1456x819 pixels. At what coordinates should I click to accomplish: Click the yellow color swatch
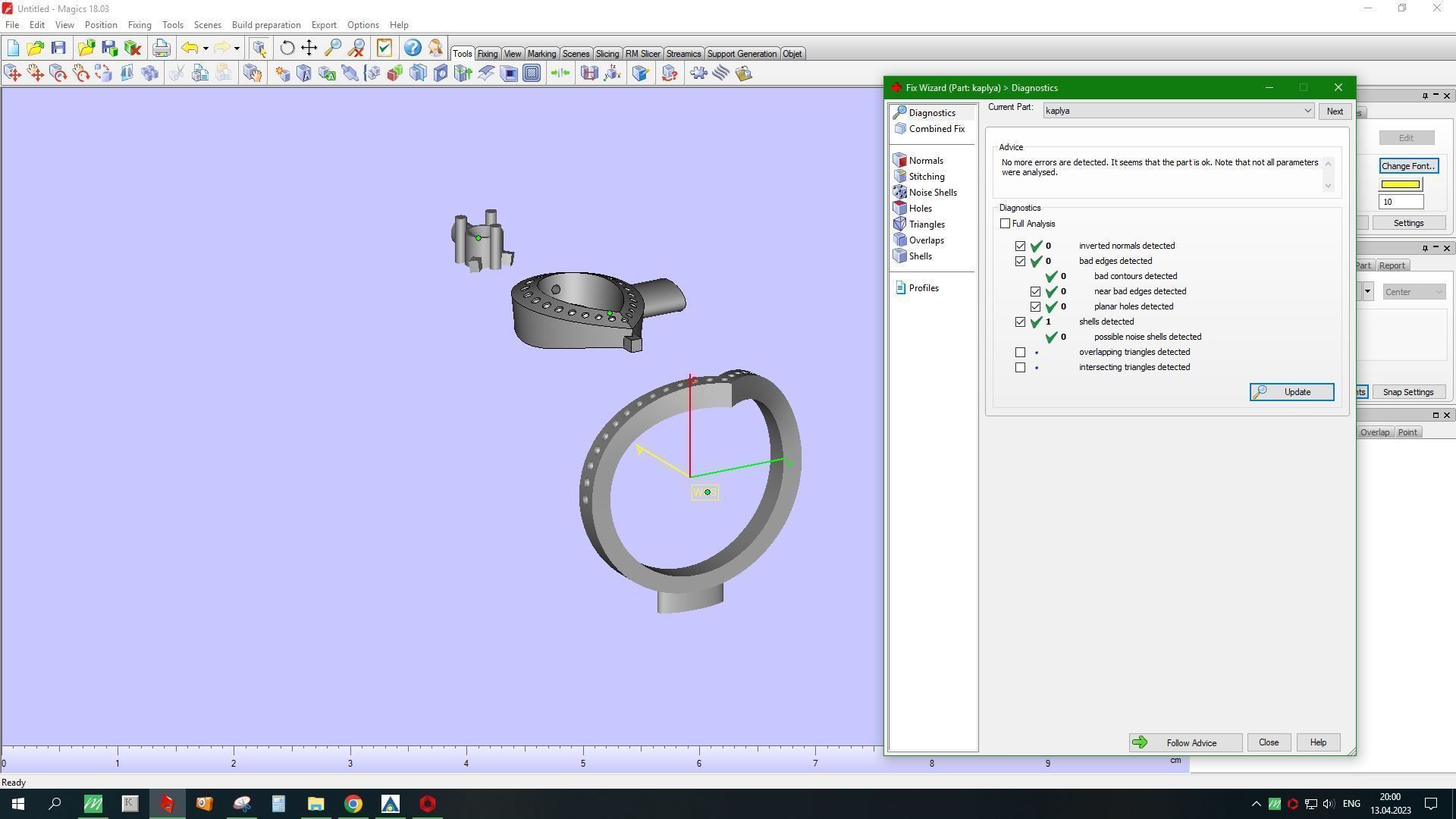(x=1400, y=184)
